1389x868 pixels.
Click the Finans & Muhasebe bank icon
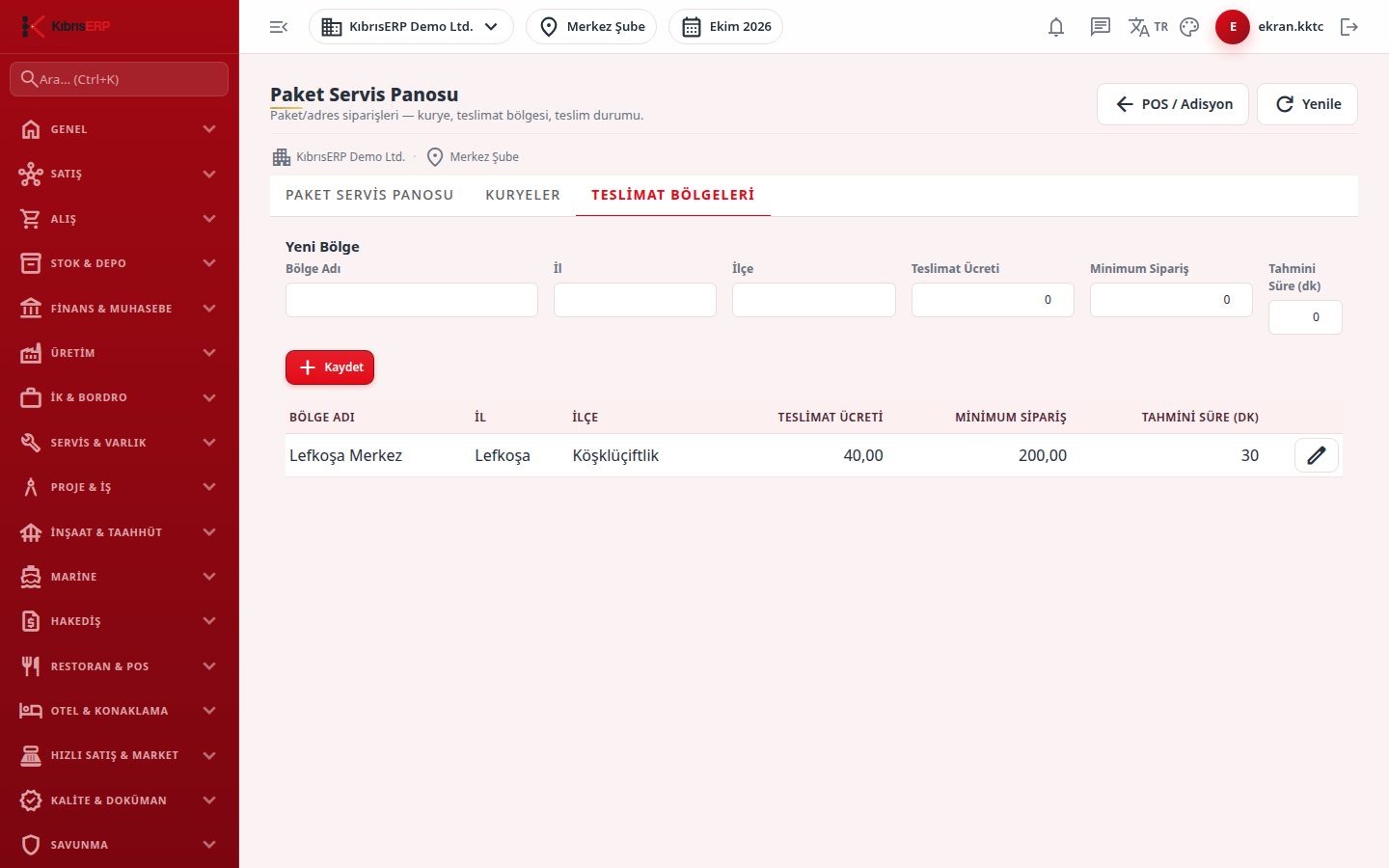tap(31, 309)
